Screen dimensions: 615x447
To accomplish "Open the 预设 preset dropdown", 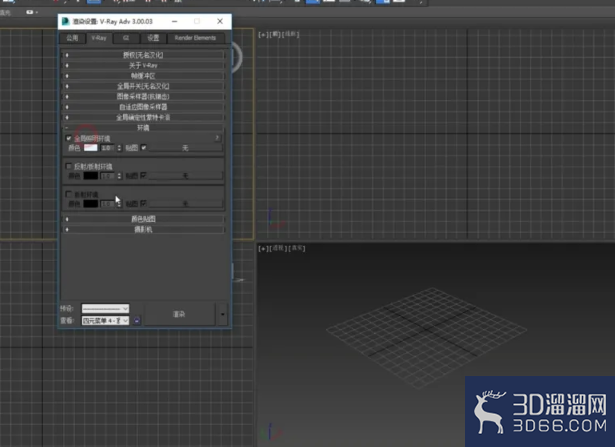I will coord(105,309).
